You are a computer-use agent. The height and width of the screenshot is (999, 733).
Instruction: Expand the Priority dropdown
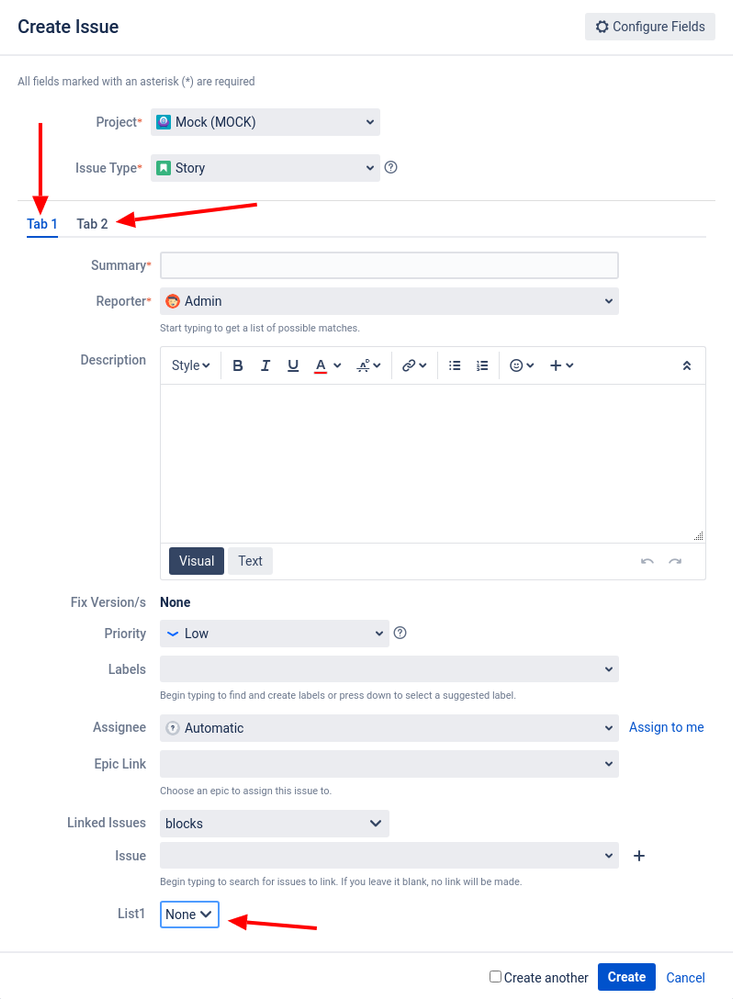coord(274,633)
